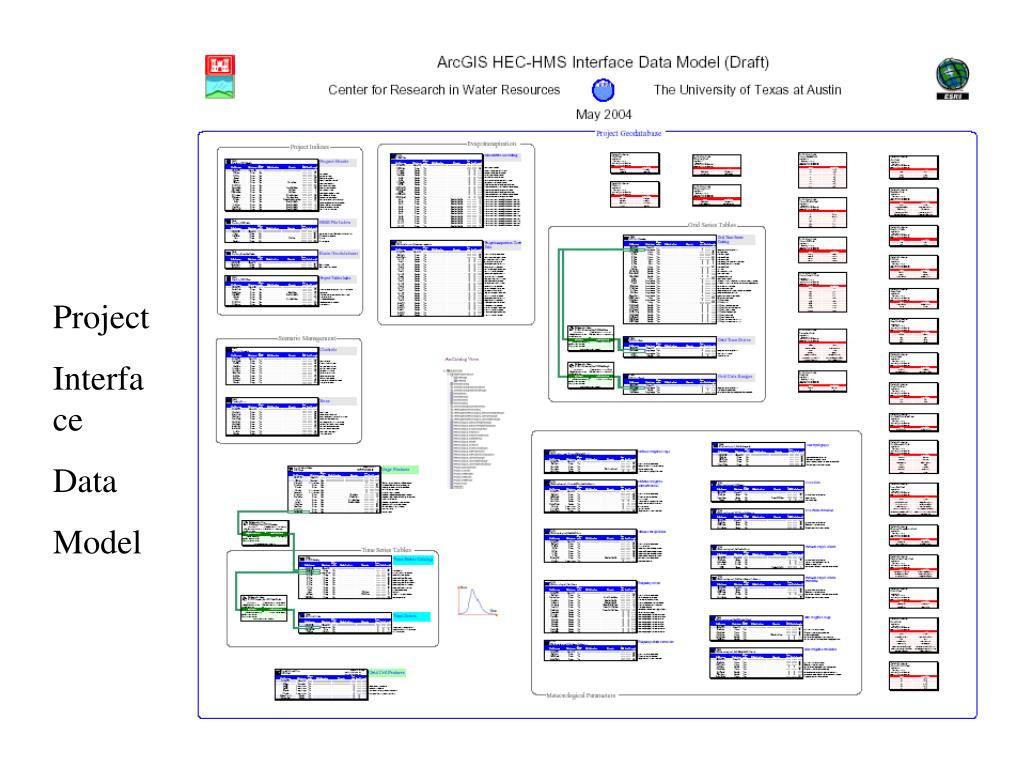Click the 'ArcCatalog View' tree heading
Image resolution: width=1024 pixels, height=768 pixels.
coord(462,359)
